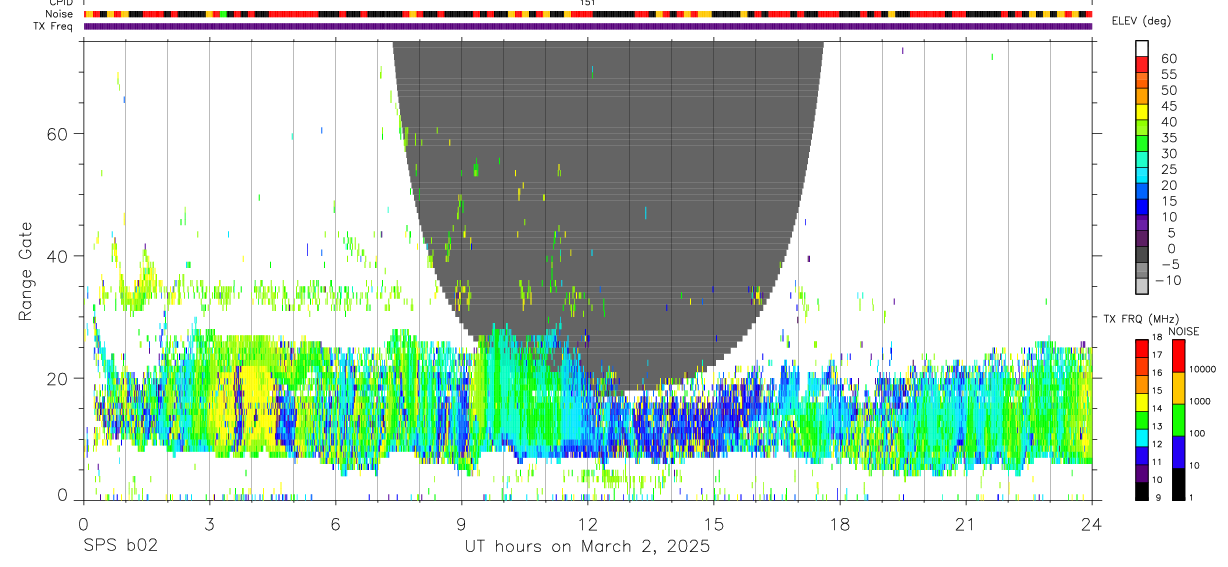The height and width of the screenshot is (567, 1228).
Task: Click the Noise color strip above the plot
Action: (588, 14)
